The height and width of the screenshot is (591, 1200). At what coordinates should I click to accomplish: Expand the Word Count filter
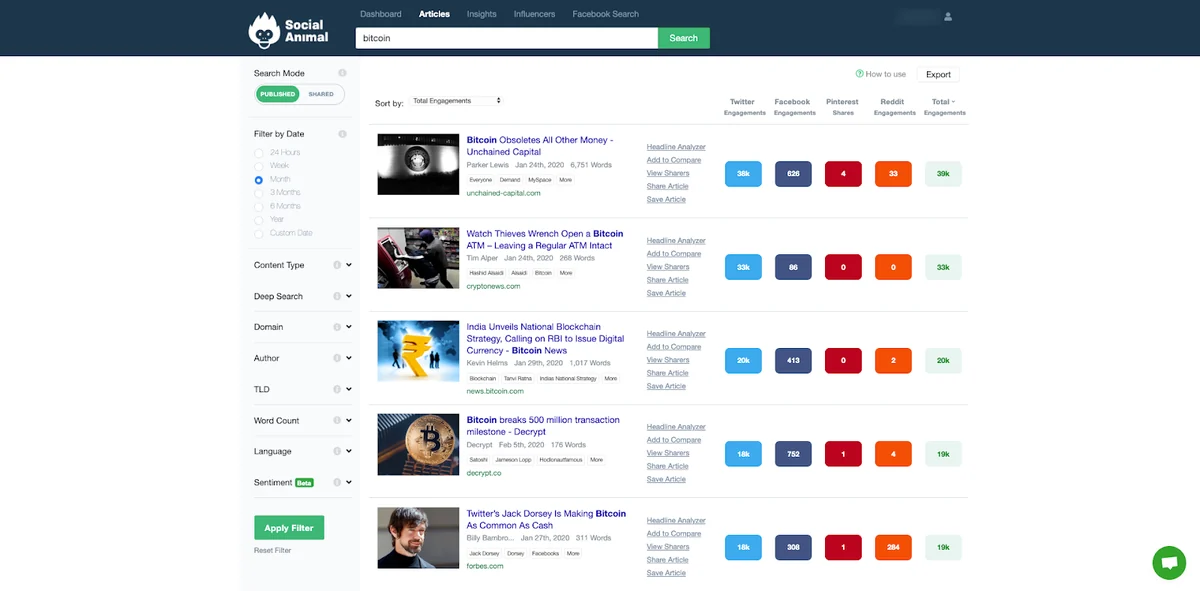point(349,420)
